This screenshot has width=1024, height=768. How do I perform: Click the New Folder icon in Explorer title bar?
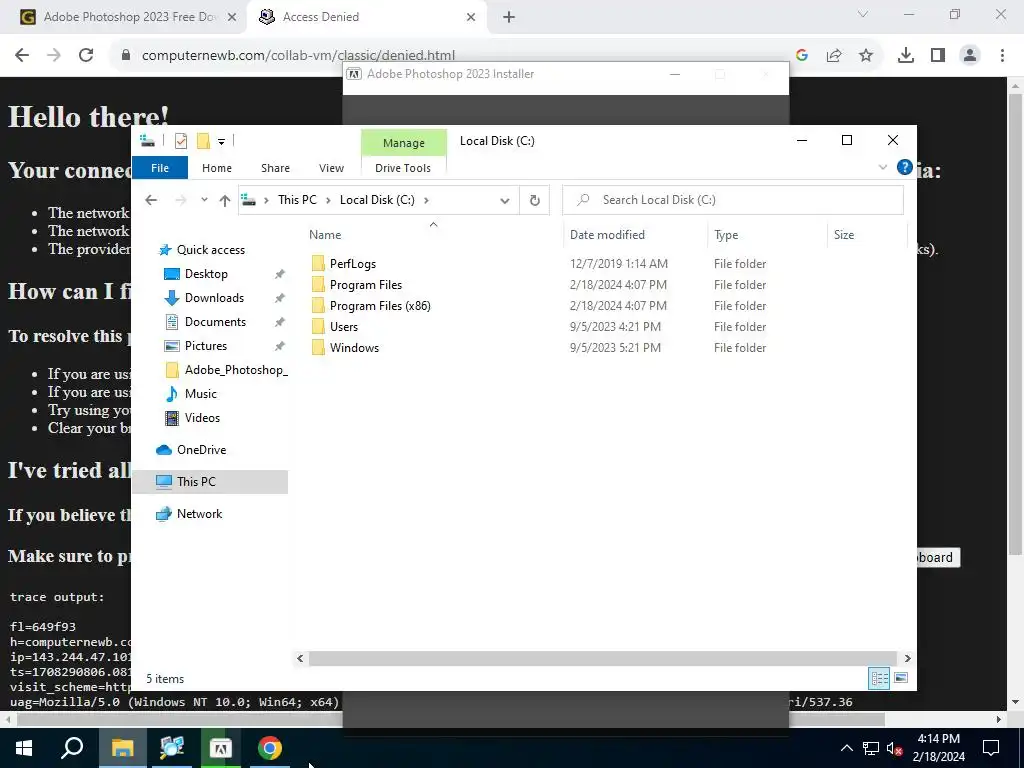(x=203, y=141)
